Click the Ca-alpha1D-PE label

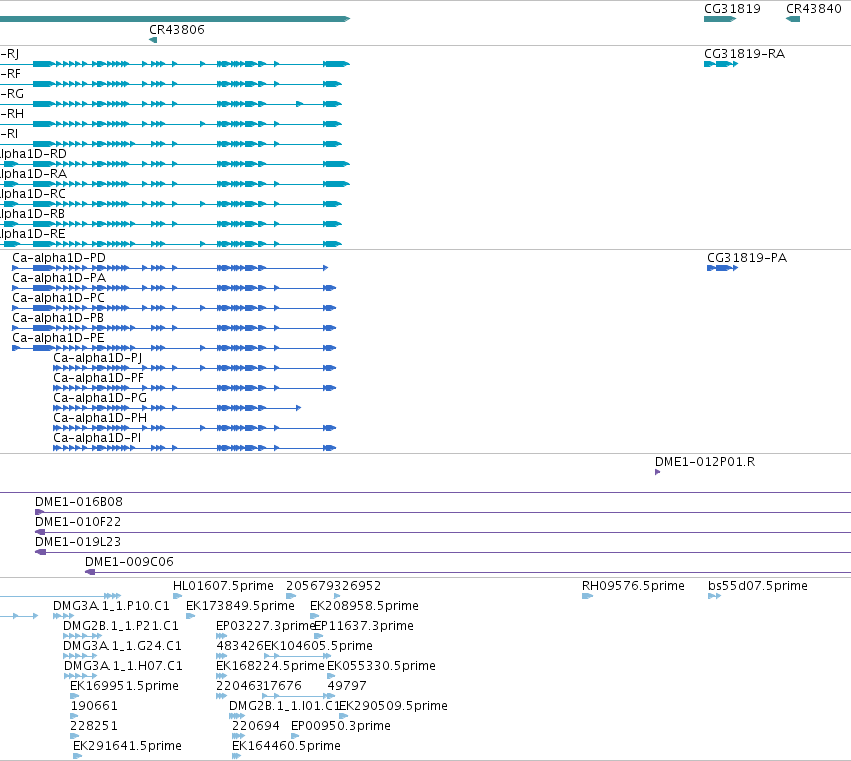[58, 338]
